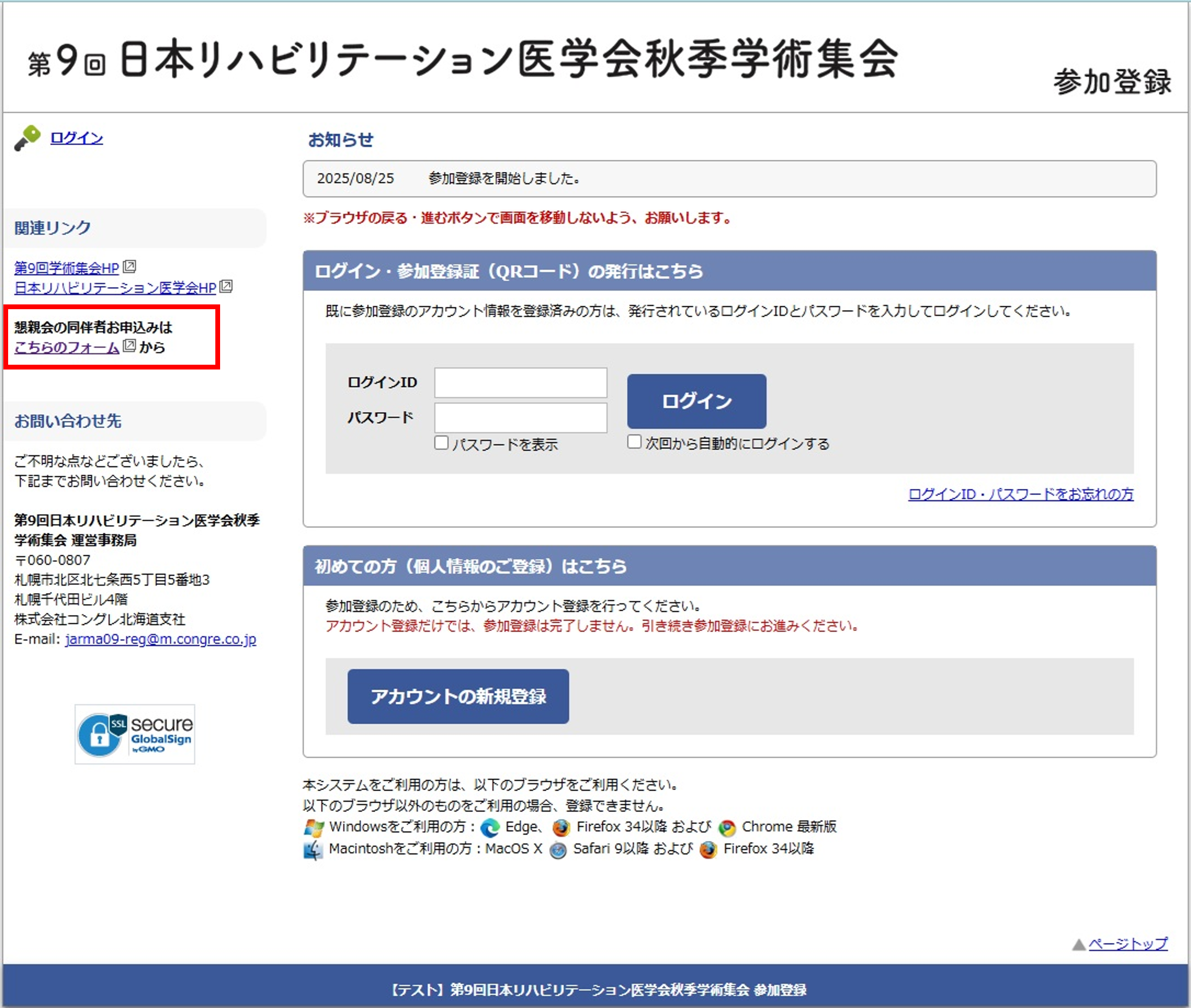Click the SSL GlobalSign secure seal
Viewport: 1191px width, 1008px height.
[135, 734]
